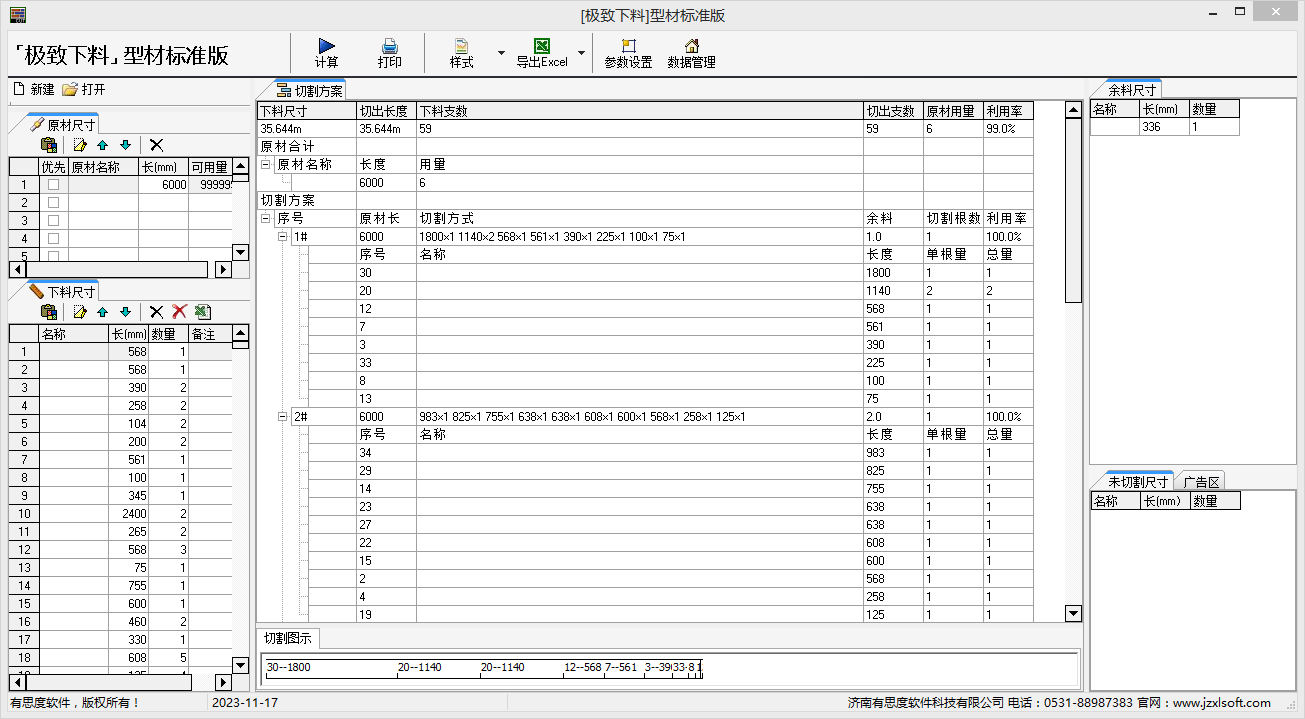
Task: Collapse the 2# cutting plan node
Action: coord(283,417)
